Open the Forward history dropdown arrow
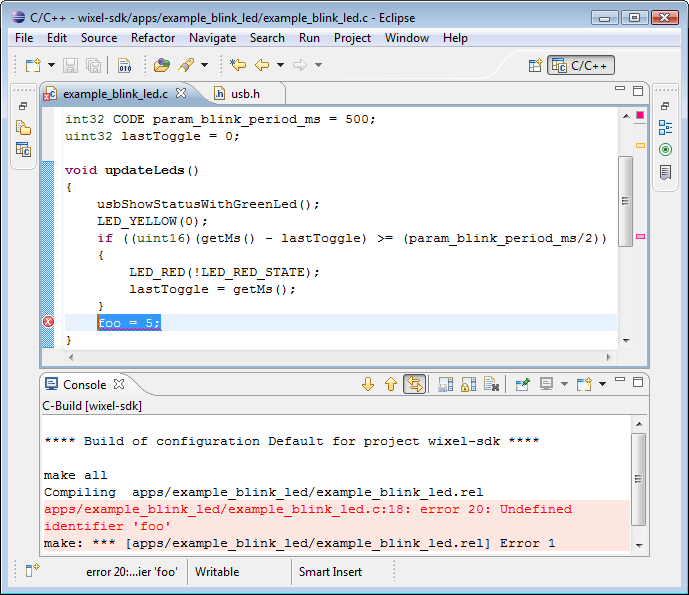The image size is (689, 595). (319, 65)
